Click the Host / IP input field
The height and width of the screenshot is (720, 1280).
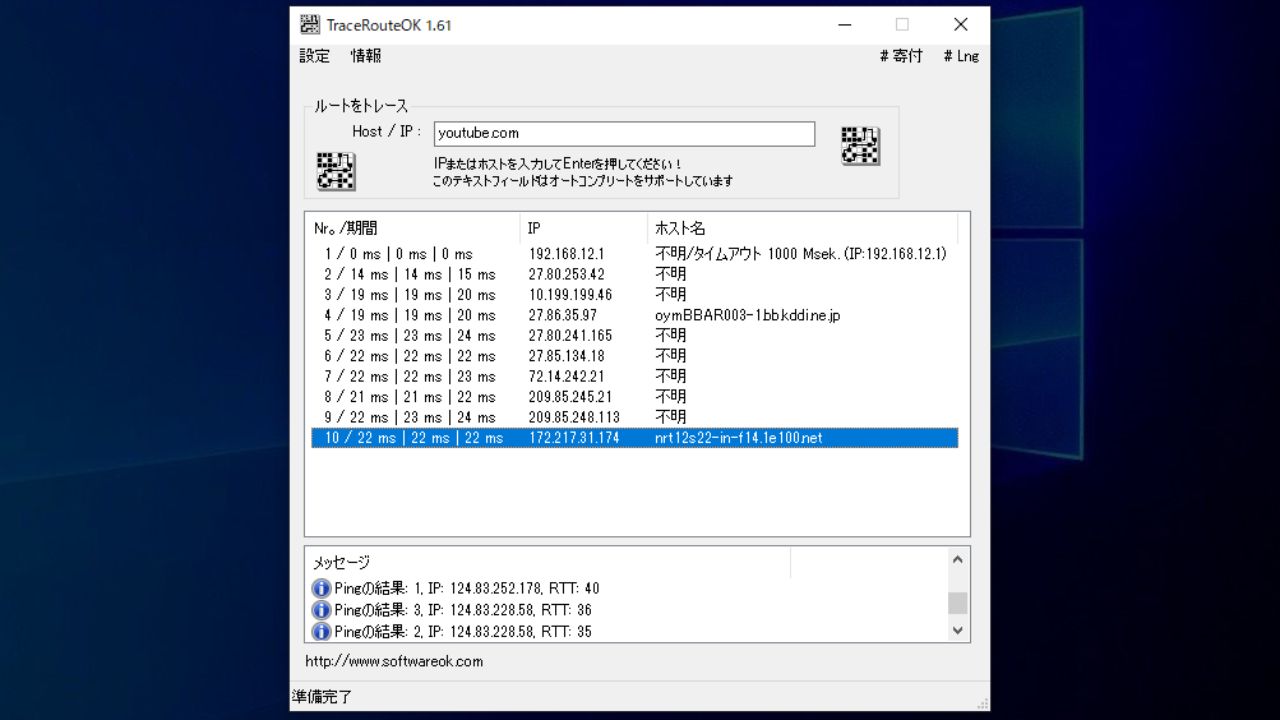624,133
